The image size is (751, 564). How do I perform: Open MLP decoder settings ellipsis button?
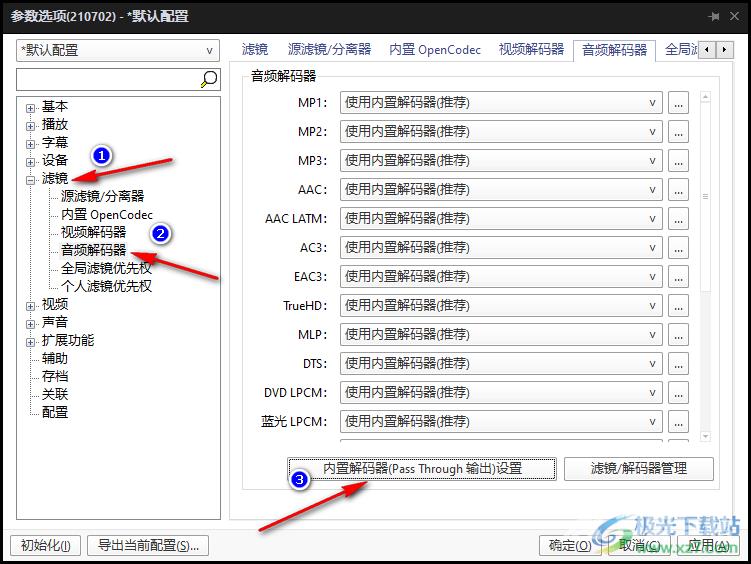click(x=678, y=334)
